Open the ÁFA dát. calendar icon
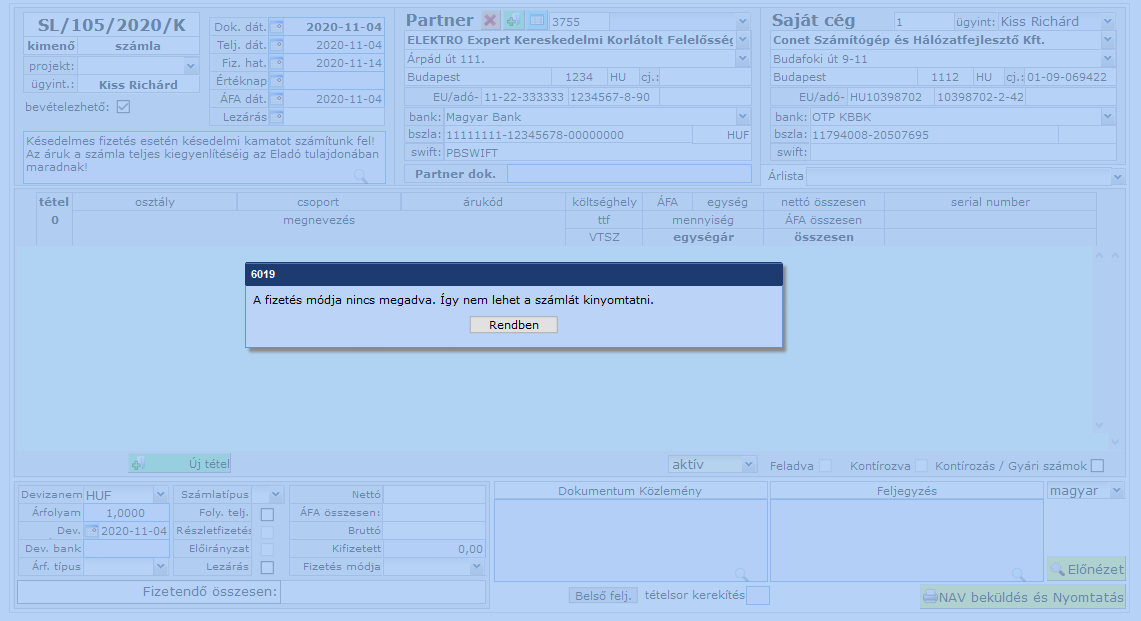 [277, 99]
